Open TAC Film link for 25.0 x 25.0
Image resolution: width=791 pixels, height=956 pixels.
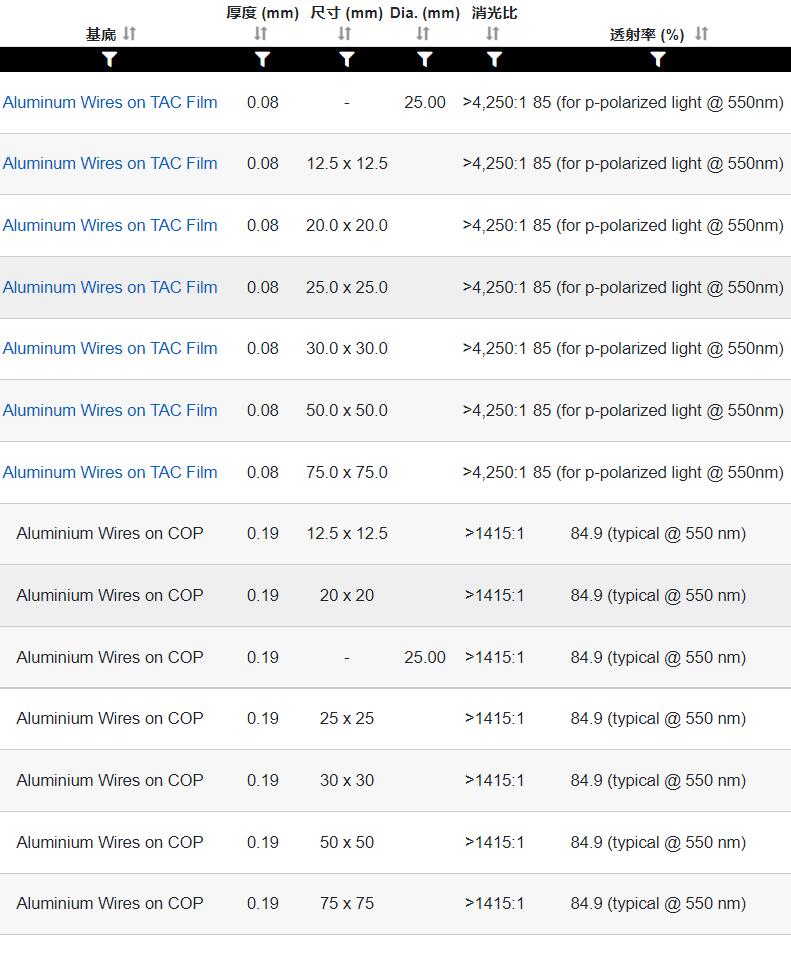(x=110, y=287)
